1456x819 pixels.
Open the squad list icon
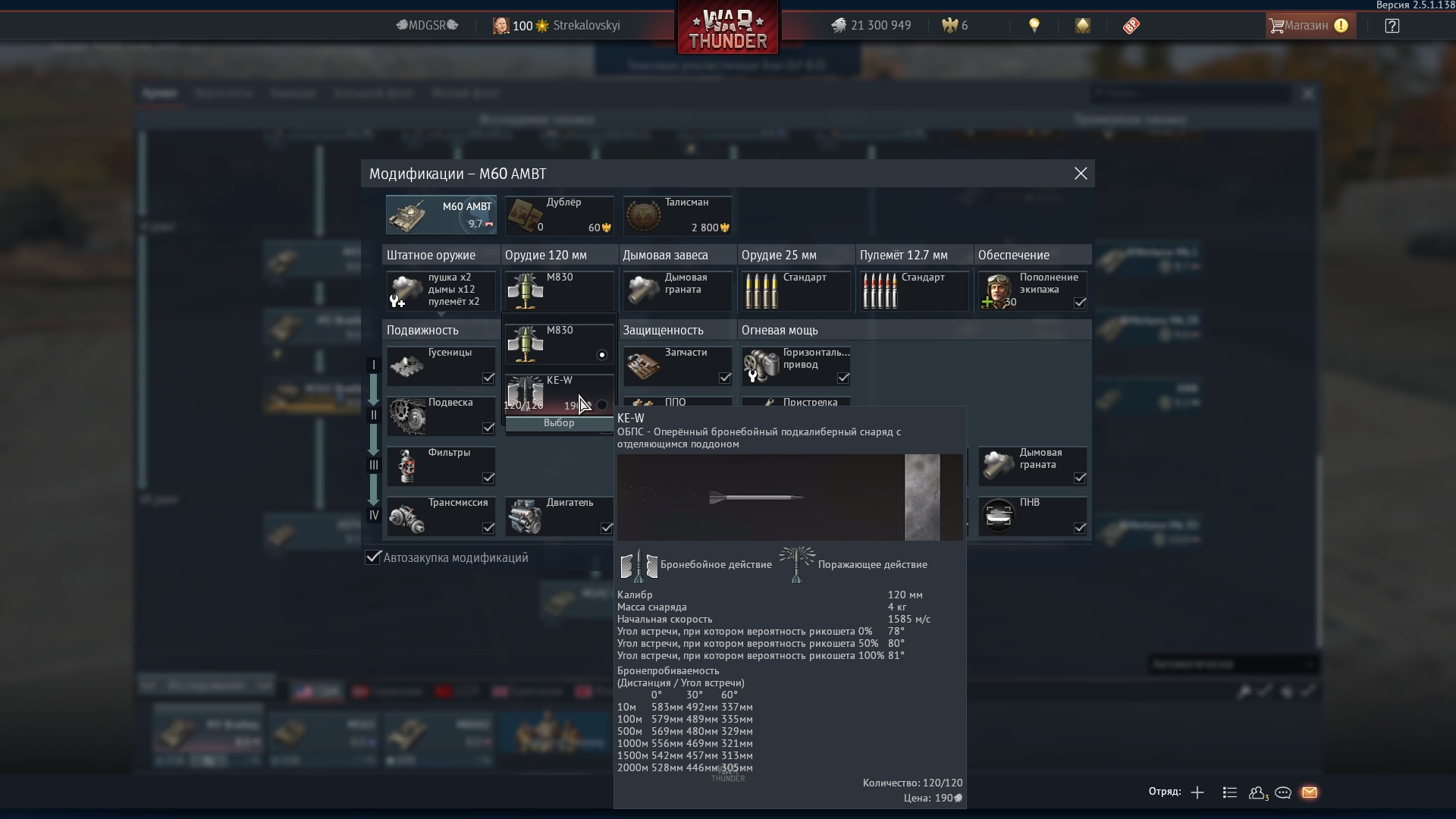point(1230,792)
